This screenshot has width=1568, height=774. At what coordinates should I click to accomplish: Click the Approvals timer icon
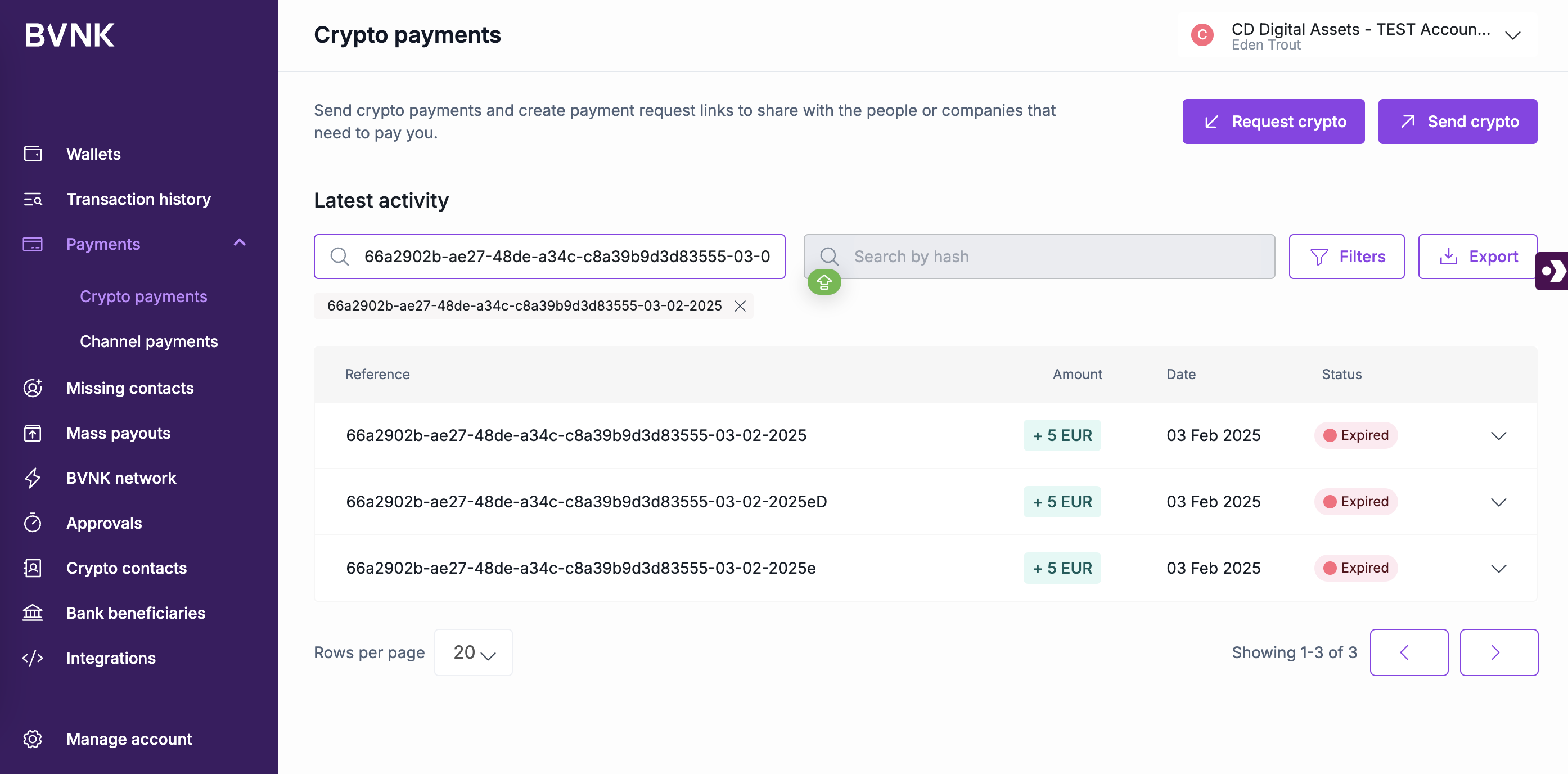click(33, 523)
